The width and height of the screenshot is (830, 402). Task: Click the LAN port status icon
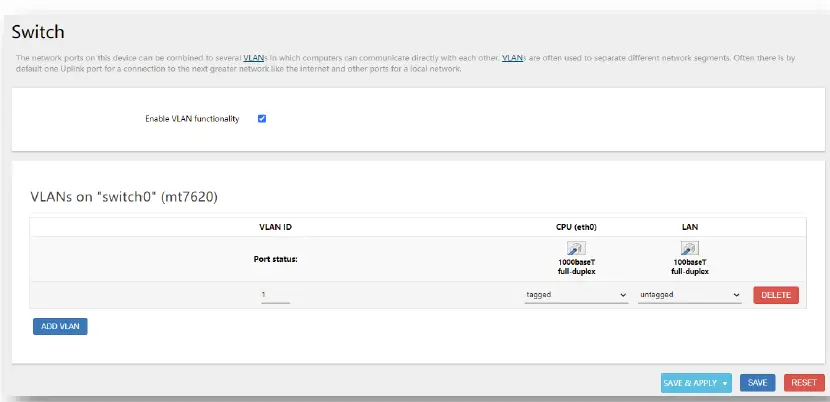tap(689, 248)
